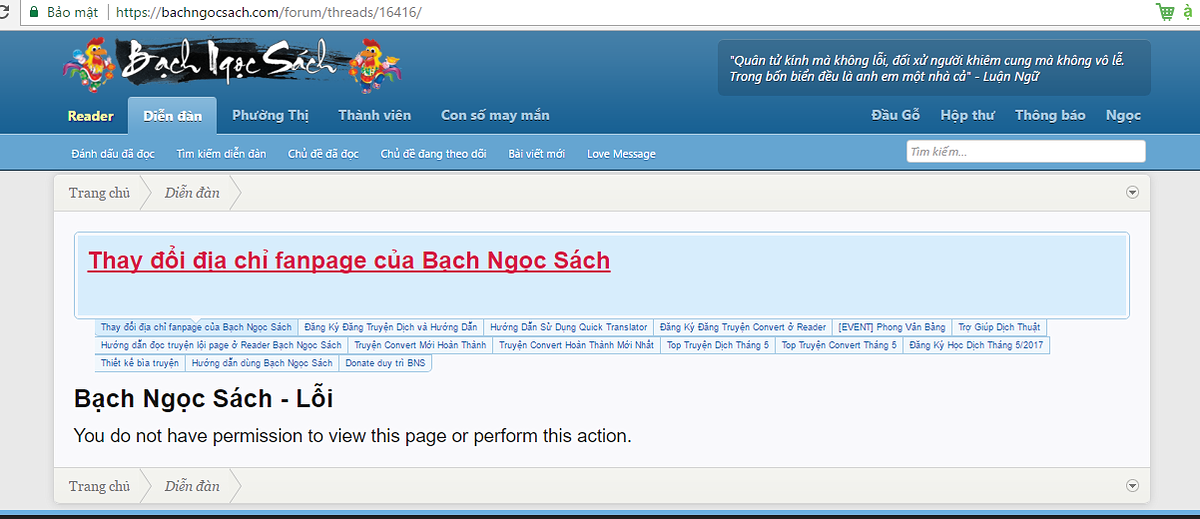The image size is (1200, 519).
Task: Expand the top breadcrumb quick-navigation arrow
Action: [x=1132, y=193]
